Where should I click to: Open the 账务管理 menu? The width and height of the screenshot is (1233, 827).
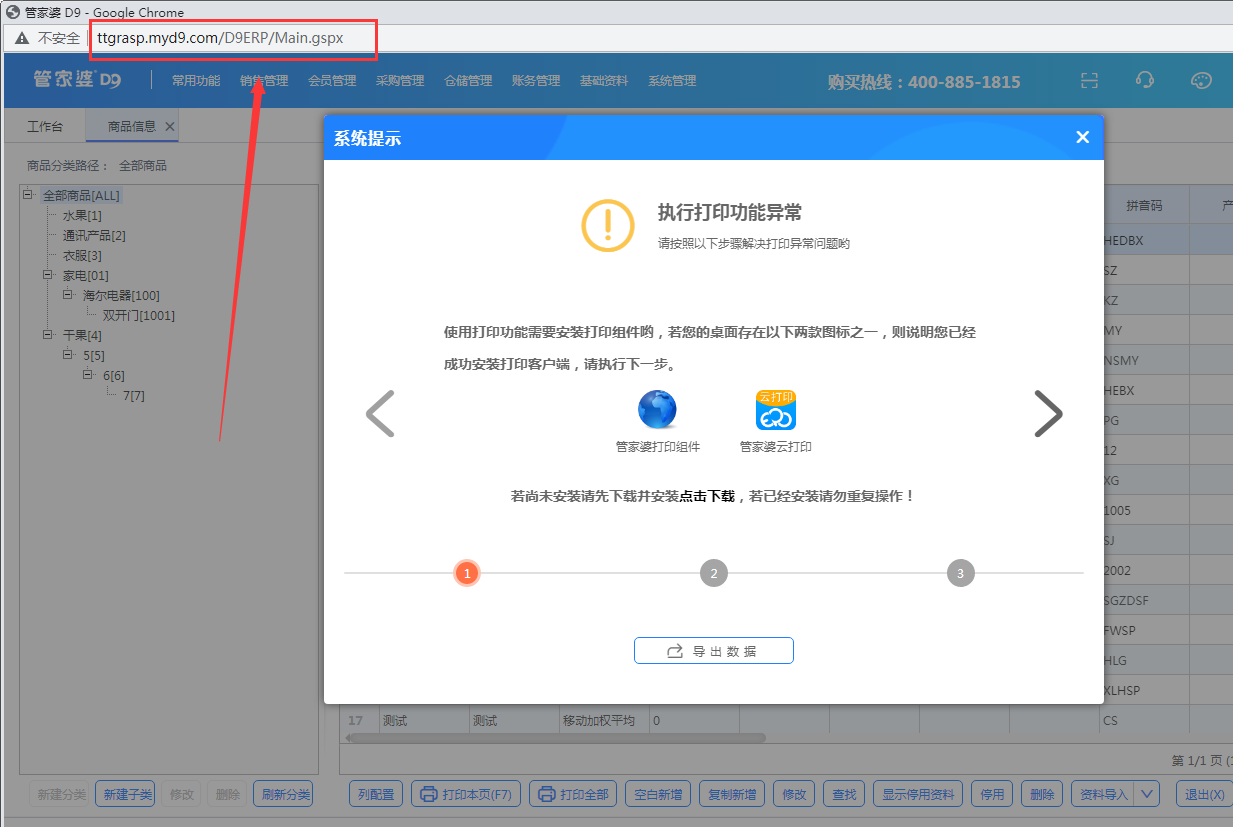point(536,81)
